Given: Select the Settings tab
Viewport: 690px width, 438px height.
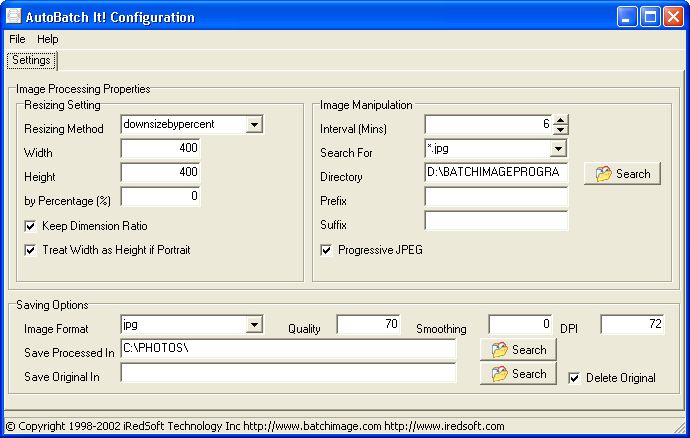Looking at the screenshot, I should [31, 60].
